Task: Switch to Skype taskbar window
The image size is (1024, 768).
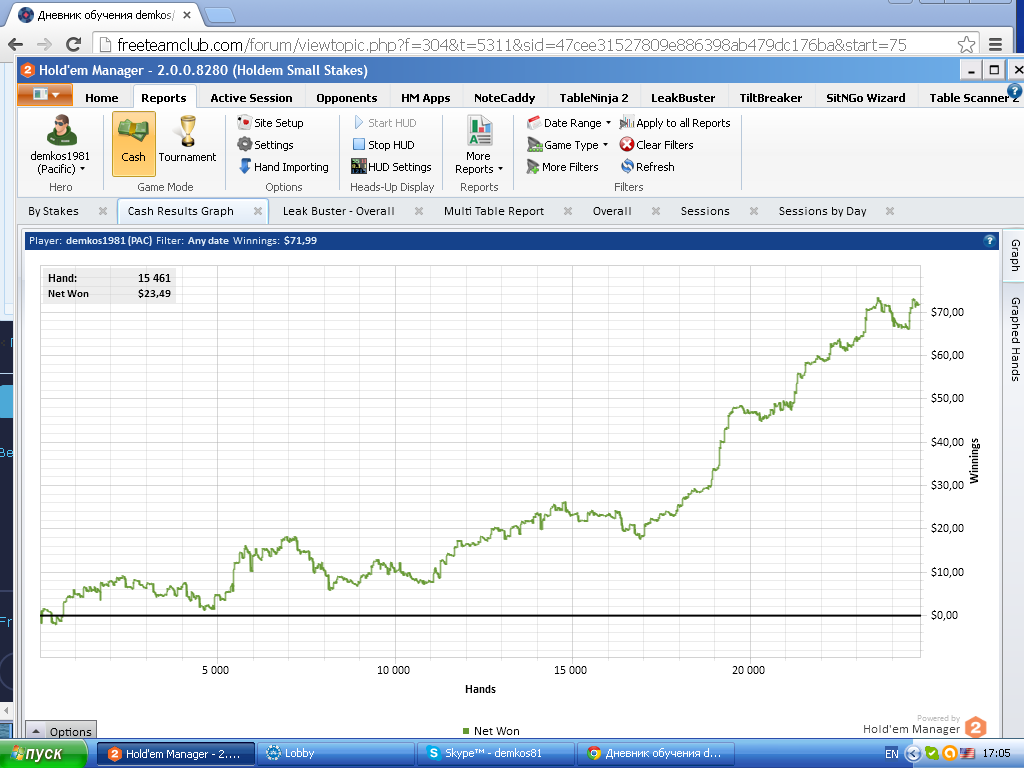Action: [495, 754]
